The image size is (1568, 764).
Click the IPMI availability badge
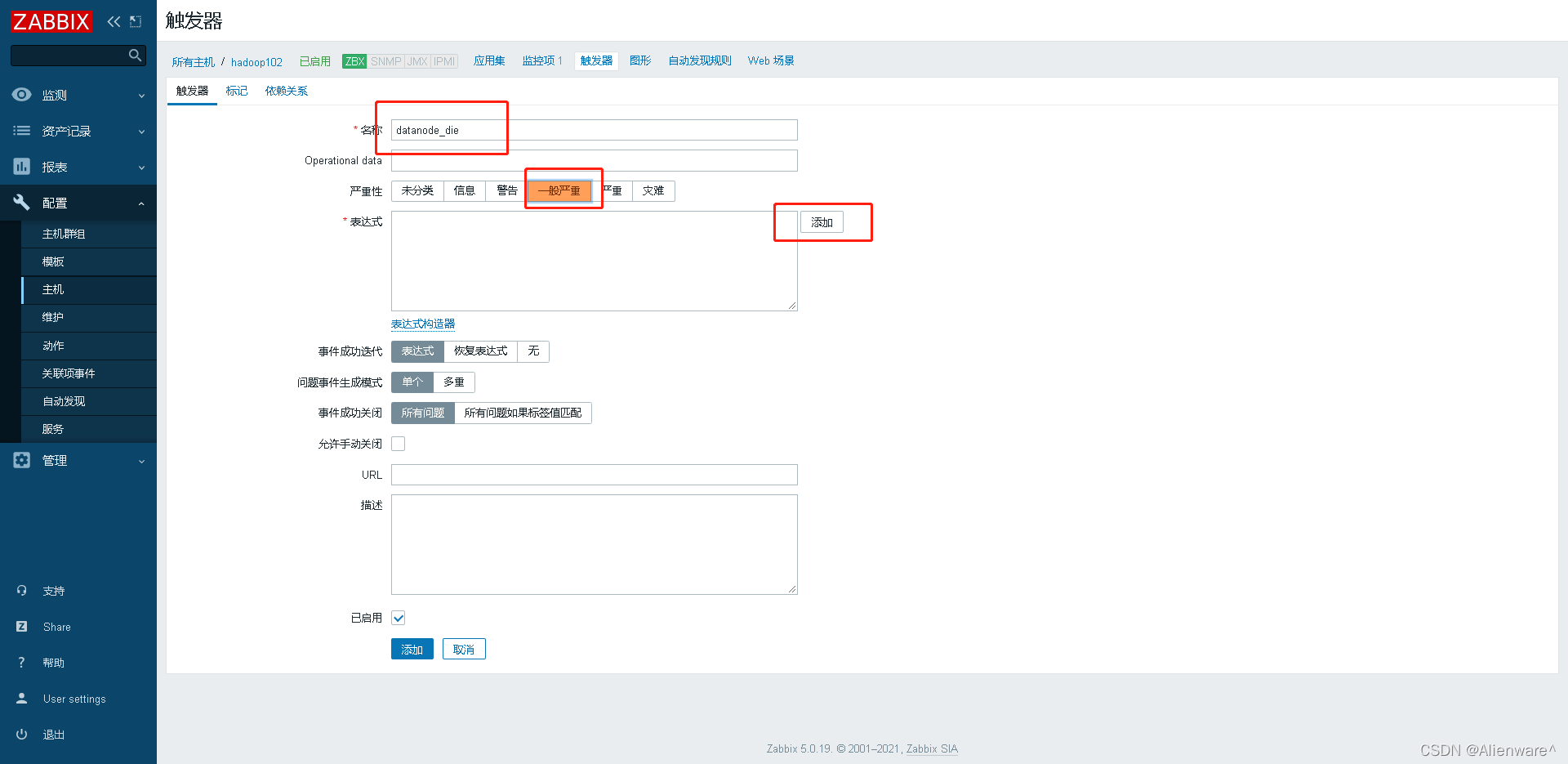click(444, 61)
